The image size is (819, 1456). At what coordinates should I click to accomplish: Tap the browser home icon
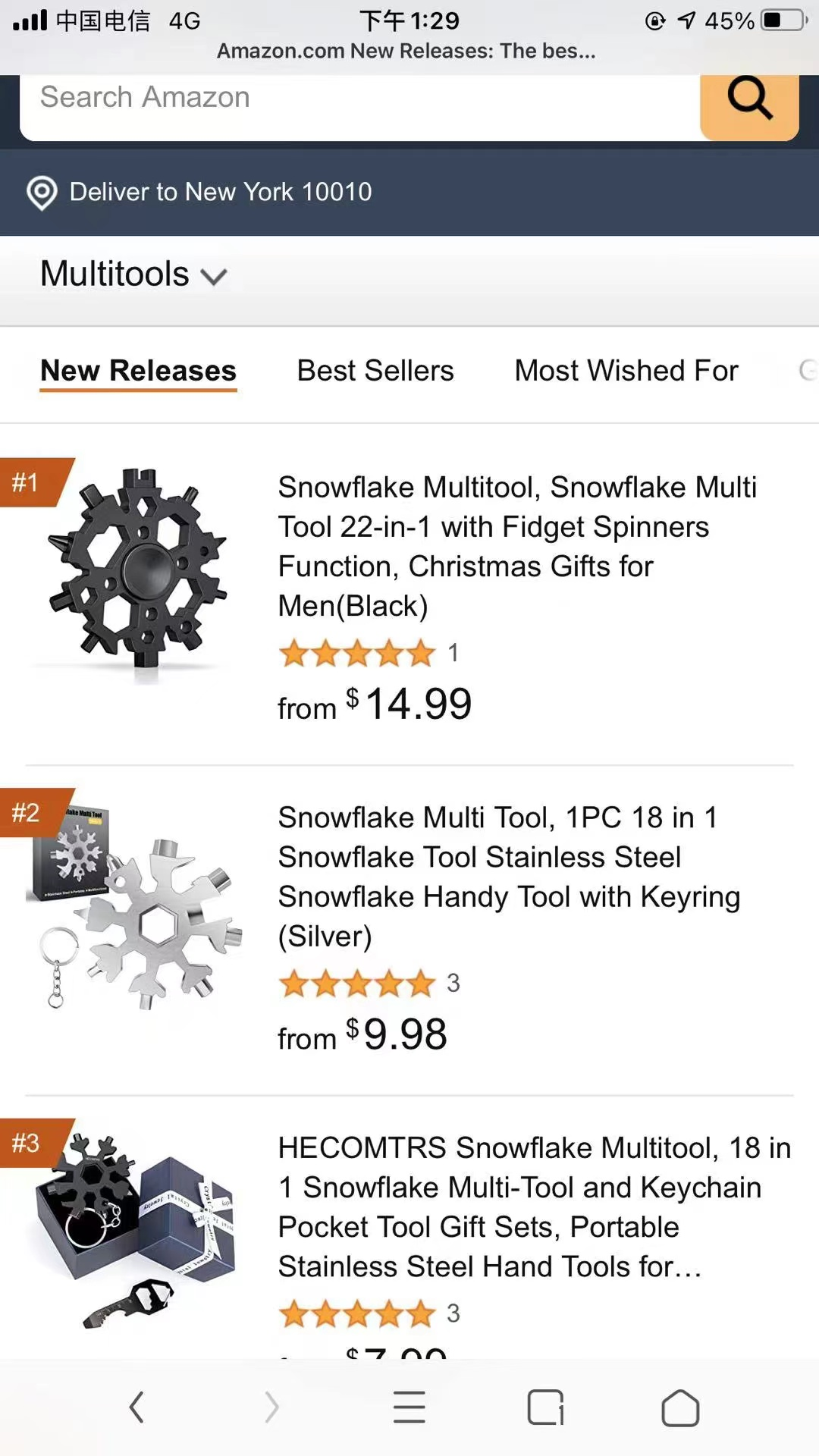pyautogui.click(x=680, y=1407)
